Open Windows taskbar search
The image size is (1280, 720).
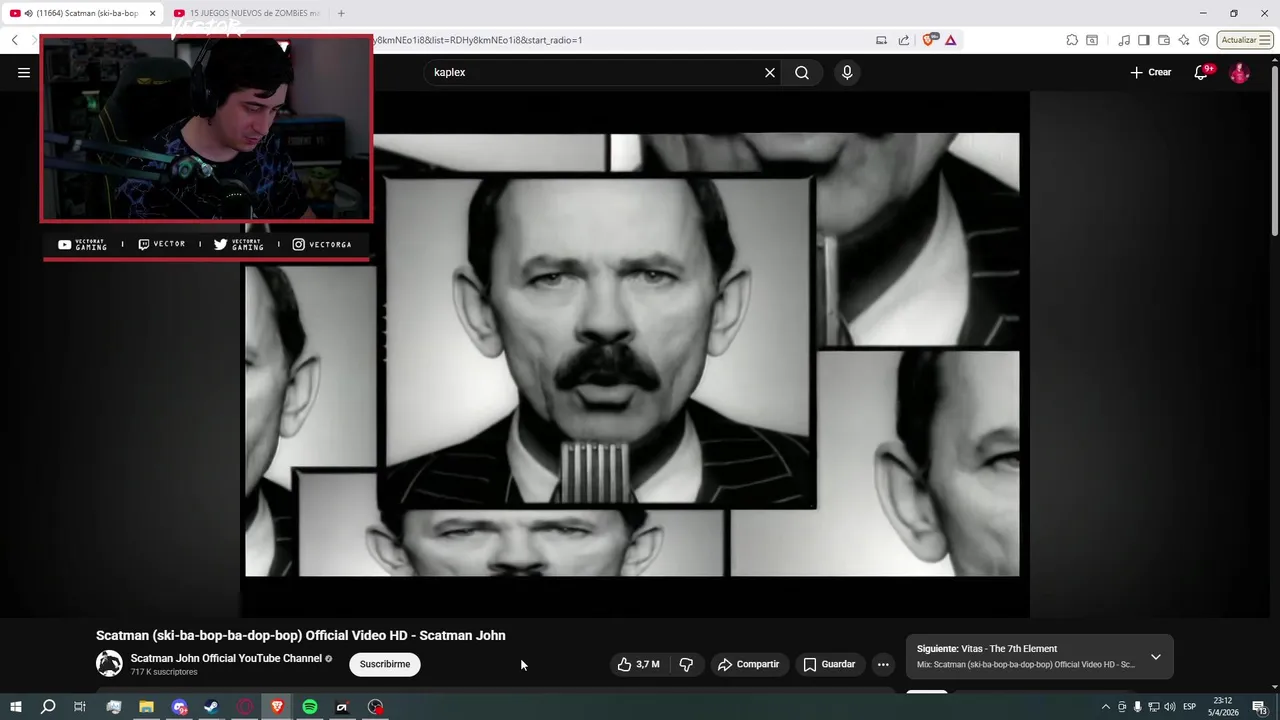tap(48, 707)
